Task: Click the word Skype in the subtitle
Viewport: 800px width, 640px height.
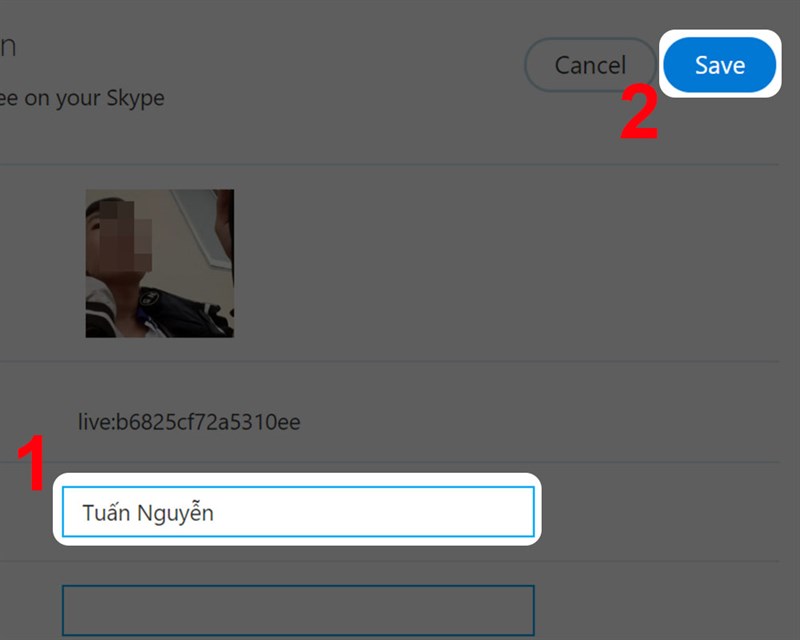Action: [x=135, y=98]
